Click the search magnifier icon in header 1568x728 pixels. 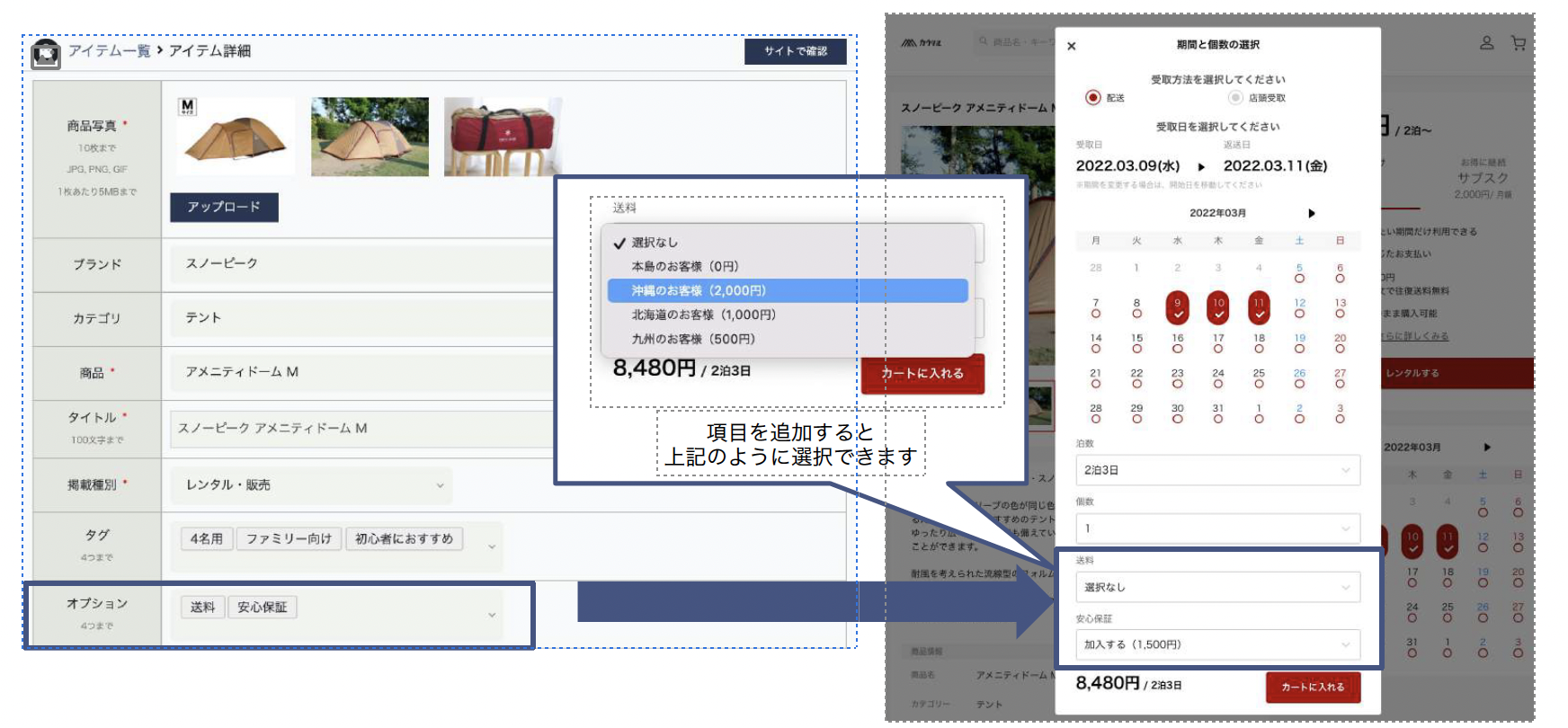[x=984, y=41]
